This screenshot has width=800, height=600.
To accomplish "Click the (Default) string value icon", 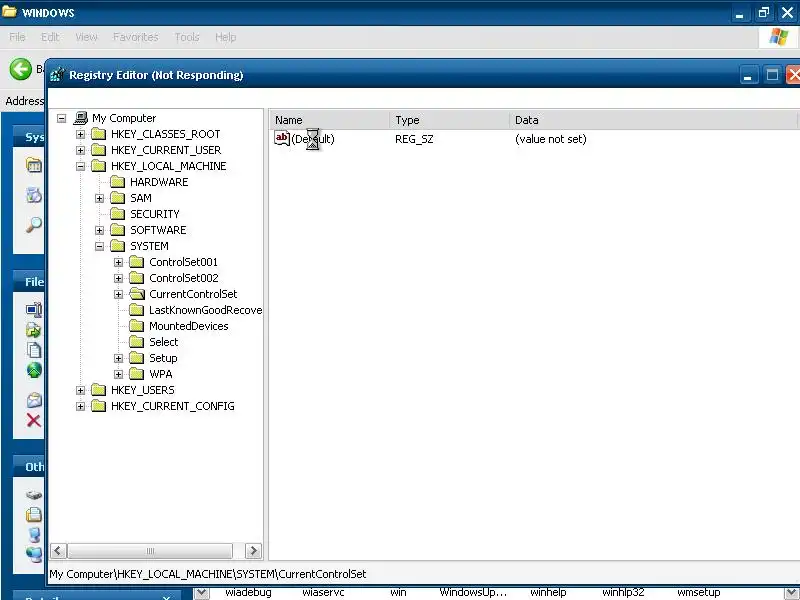I will tap(282, 139).
